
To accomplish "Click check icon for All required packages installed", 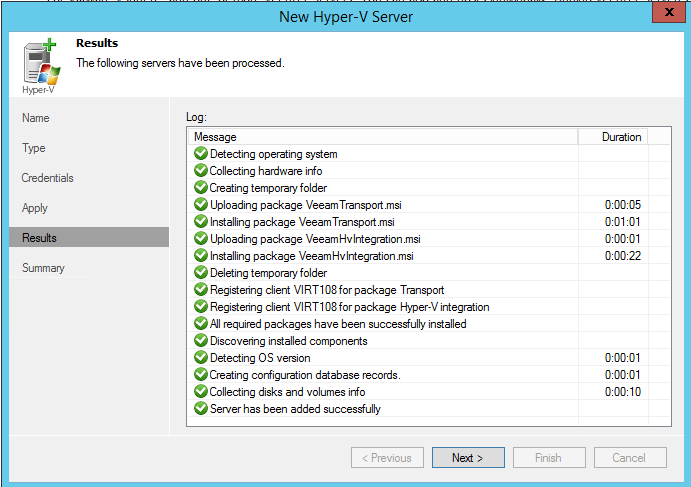I will (201, 323).
